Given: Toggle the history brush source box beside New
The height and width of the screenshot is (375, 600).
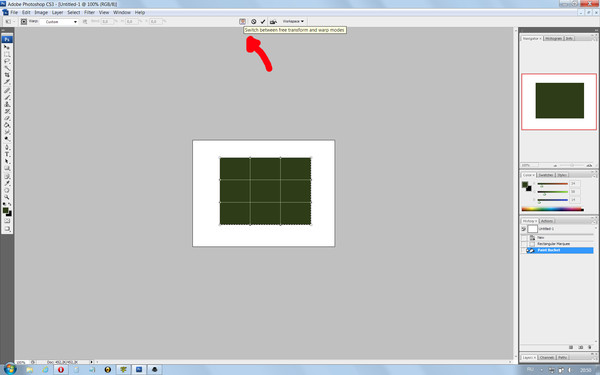Looking at the screenshot, I should tap(524, 238).
